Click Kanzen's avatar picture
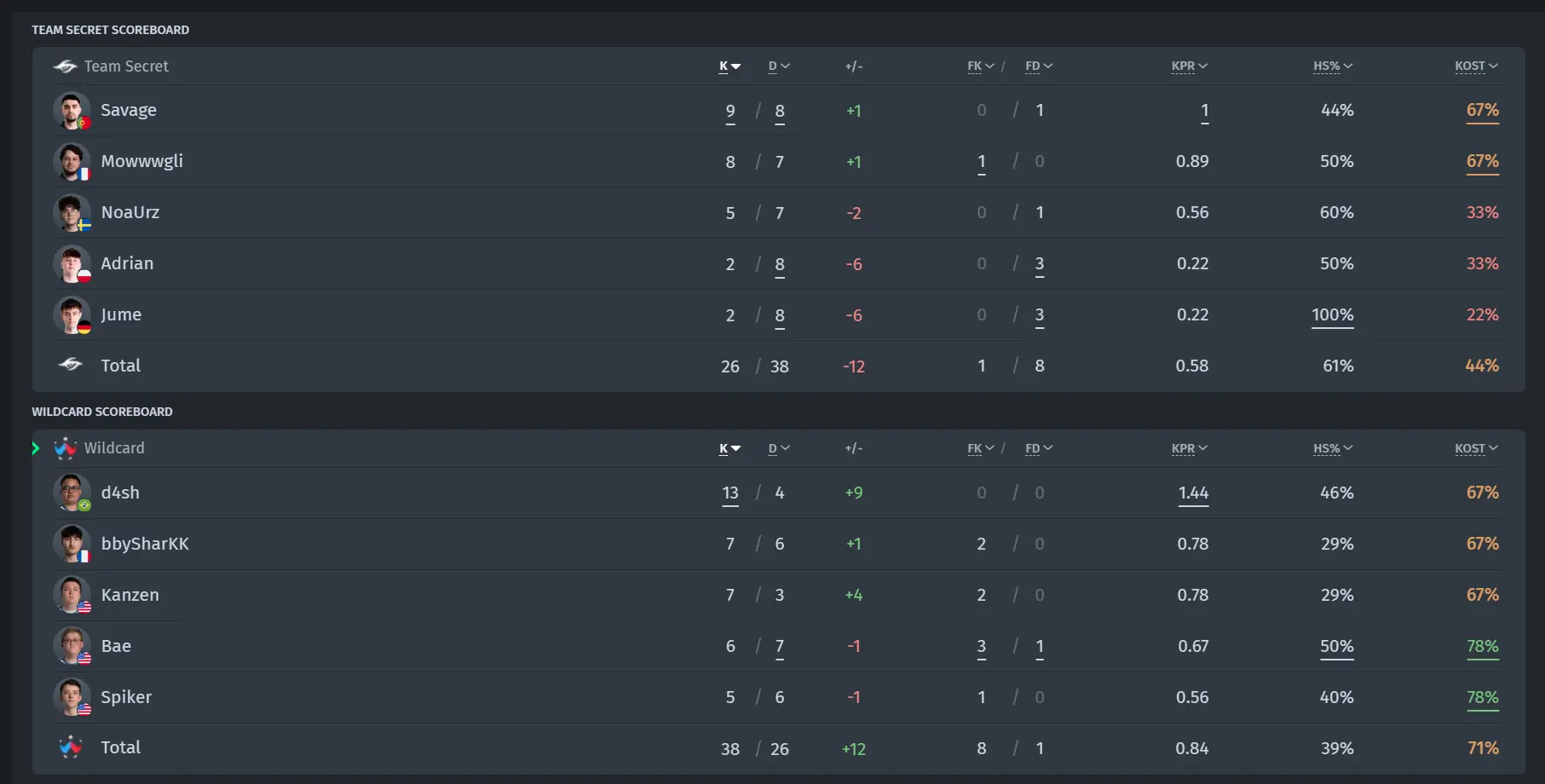 tap(72, 595)
